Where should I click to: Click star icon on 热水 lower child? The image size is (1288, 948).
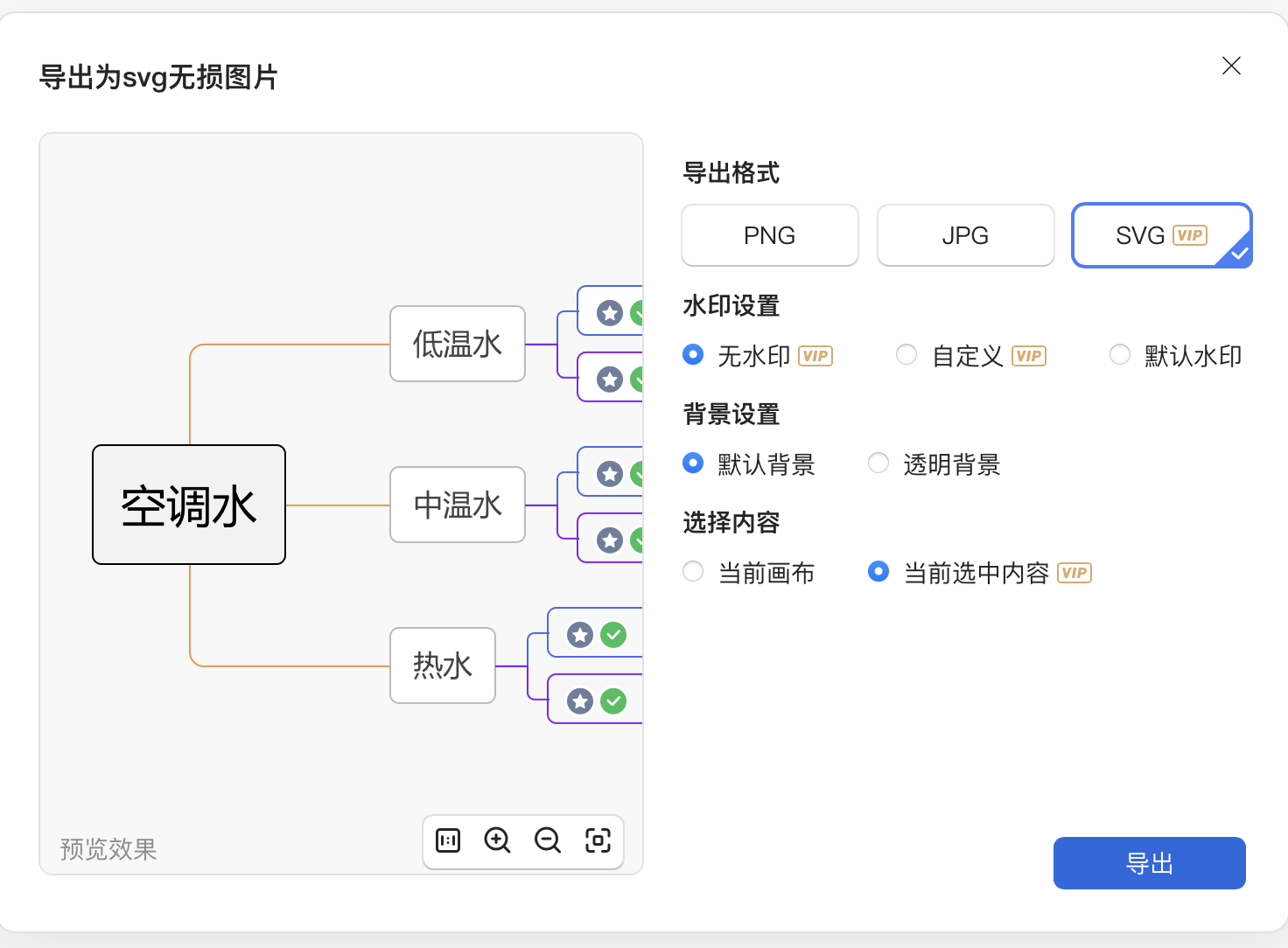pos(580,701)
